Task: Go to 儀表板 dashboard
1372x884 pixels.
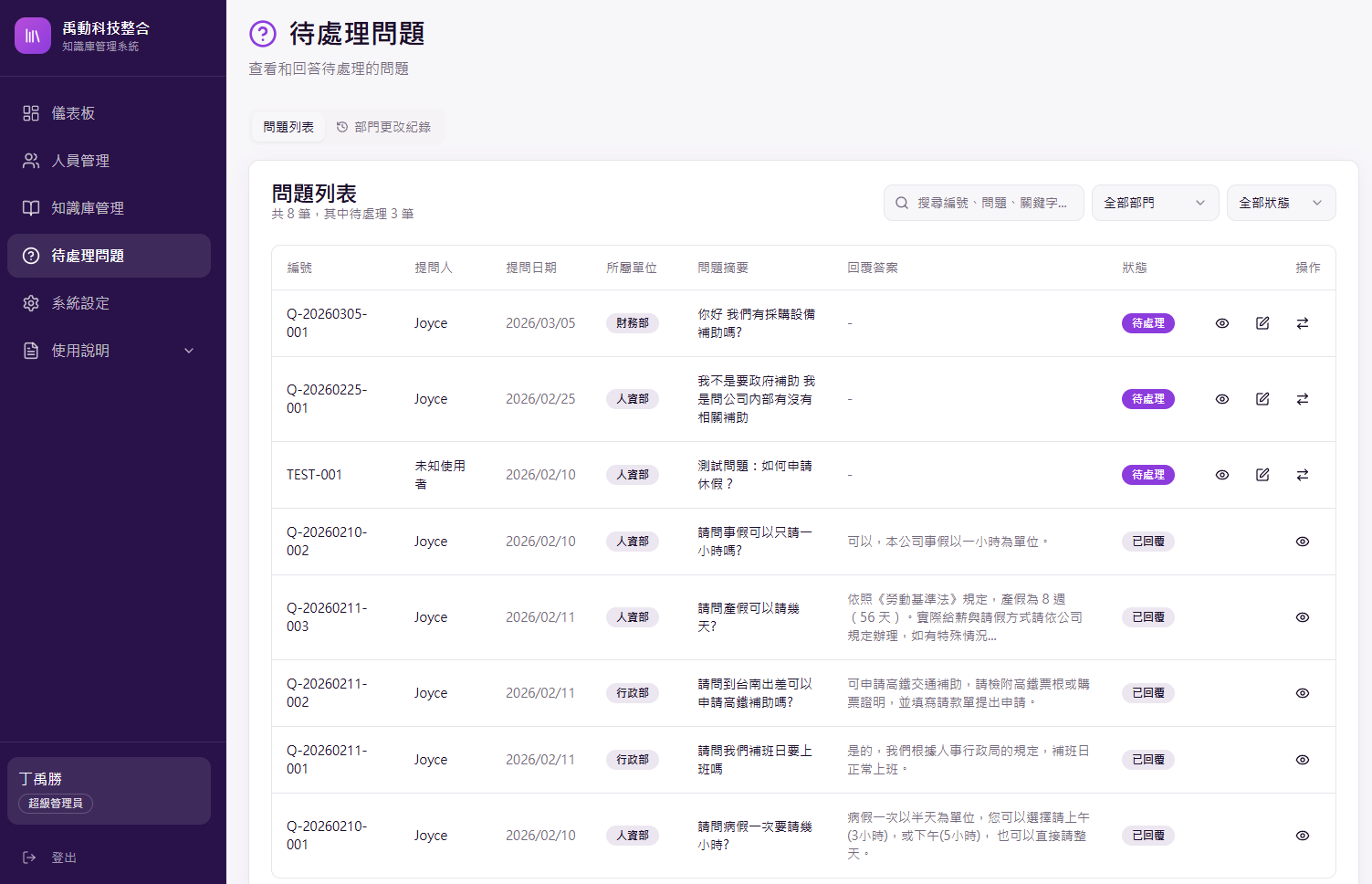Action: pyautogui.click(x=109, y=113)
